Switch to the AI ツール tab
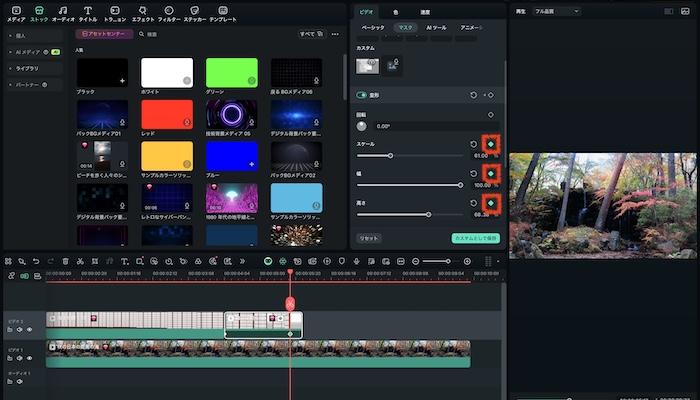The image size is (700, 400). tap(435, 28)
